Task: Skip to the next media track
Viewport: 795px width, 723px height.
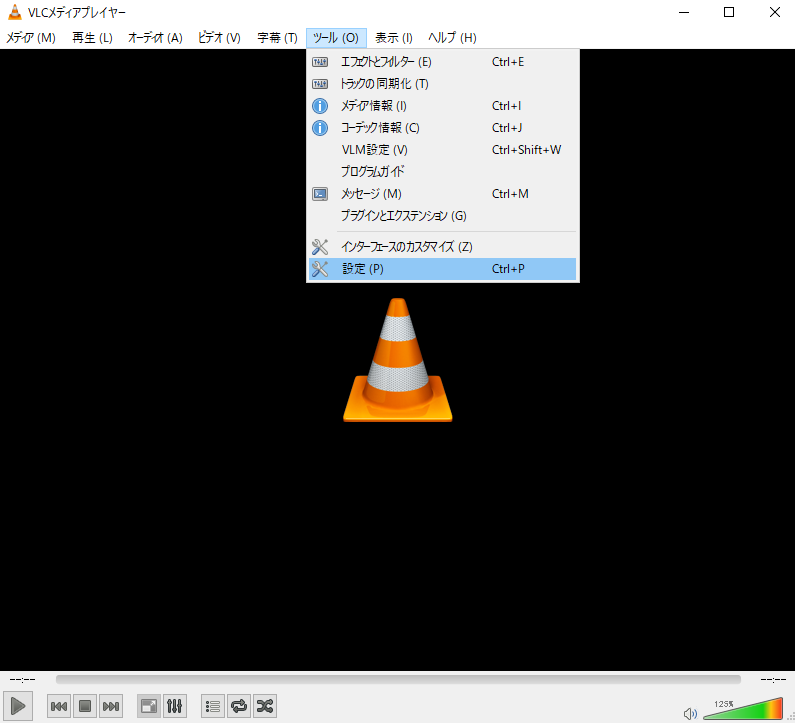Action: pyautogui.click(x=111, y=706)
